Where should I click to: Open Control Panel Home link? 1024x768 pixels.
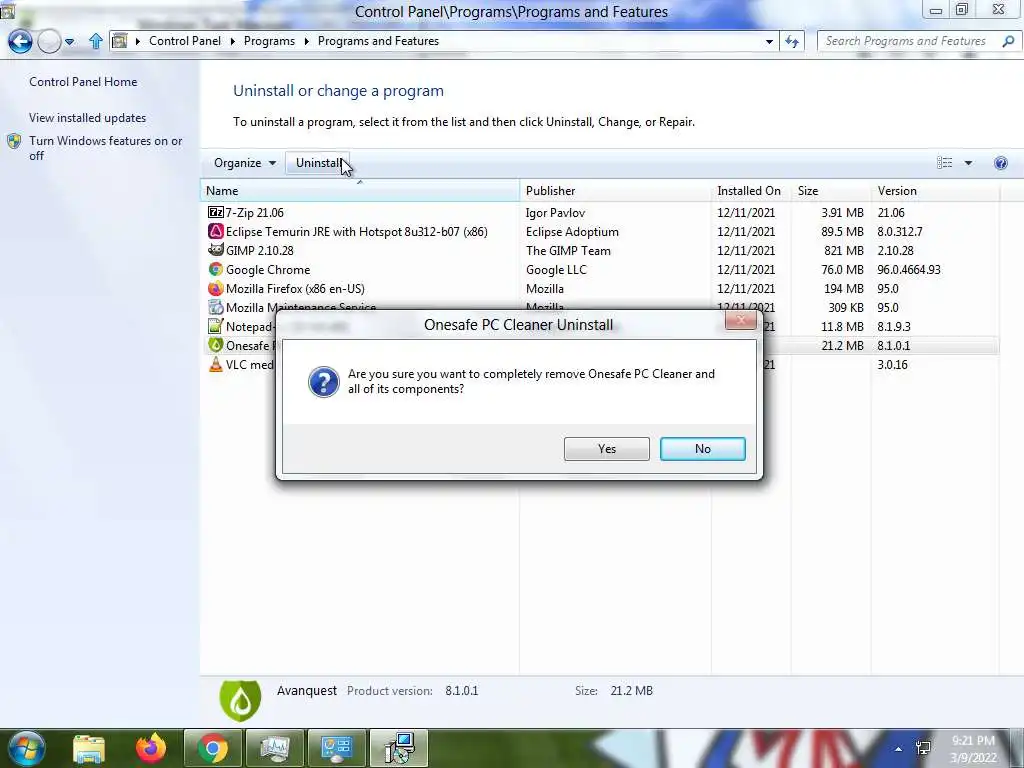[x=83, y=82]
